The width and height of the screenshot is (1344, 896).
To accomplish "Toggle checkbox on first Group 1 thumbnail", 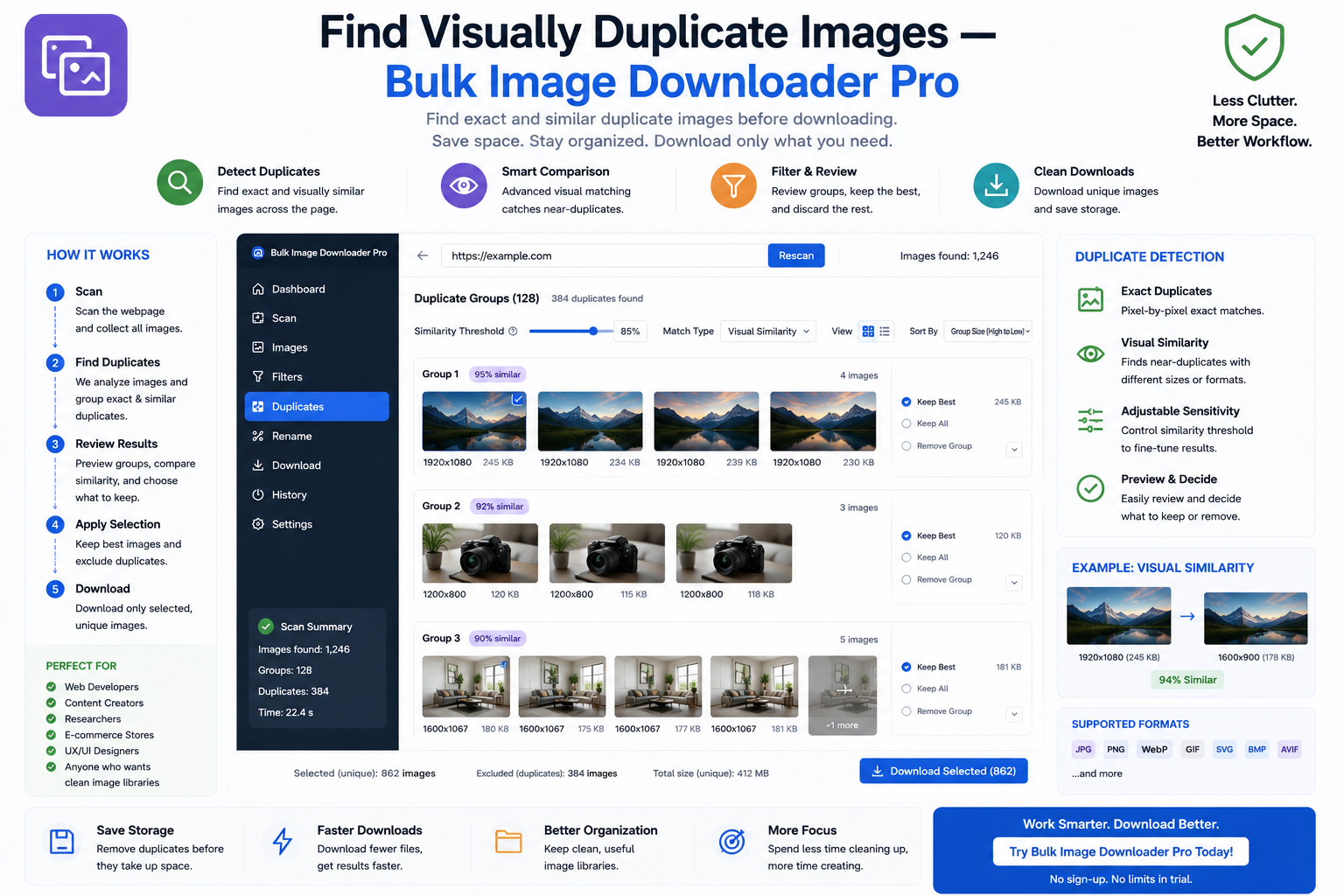I will pyautogui.click(x=518, y=399).
